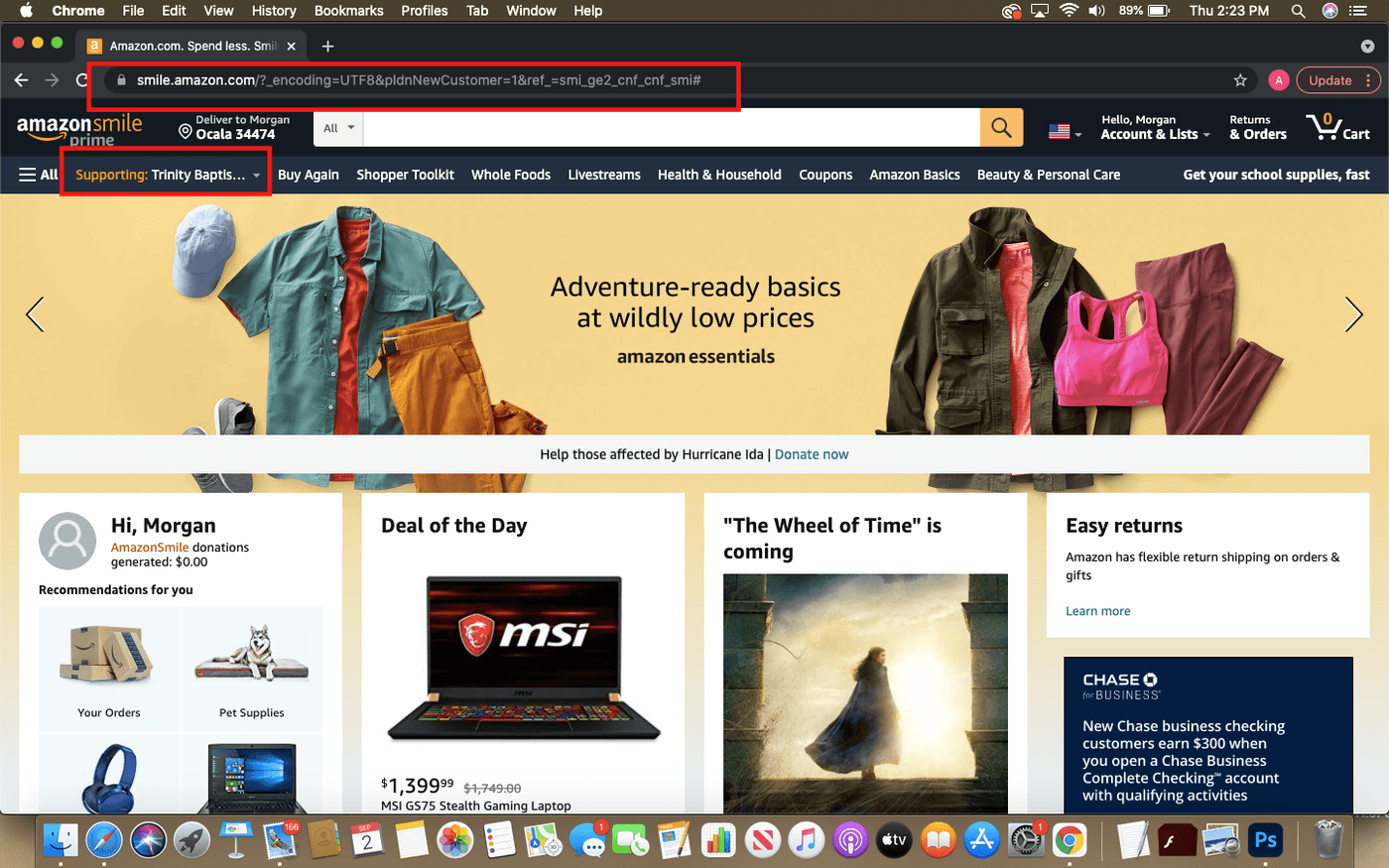Go to Buy Again

pyautogui.click(x=309, y=175)
